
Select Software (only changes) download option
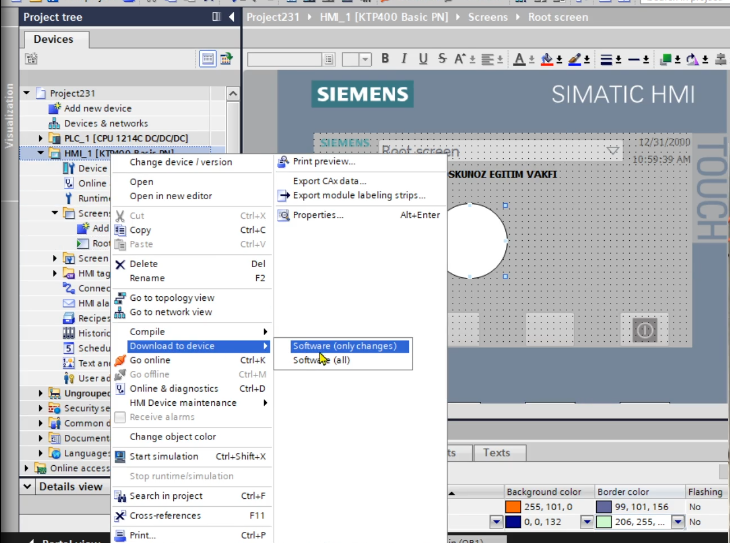(350, 346)
